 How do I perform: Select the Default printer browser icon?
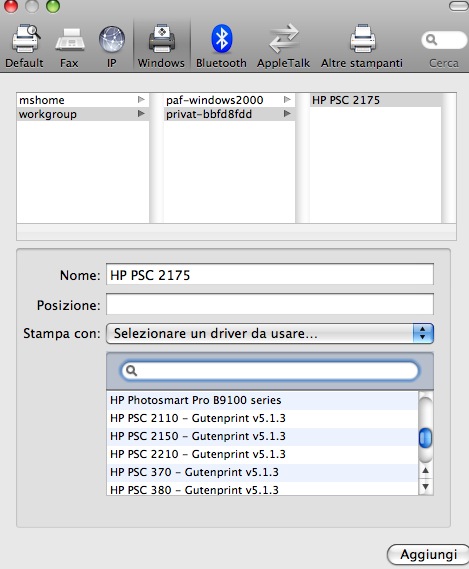click(25, 39)
